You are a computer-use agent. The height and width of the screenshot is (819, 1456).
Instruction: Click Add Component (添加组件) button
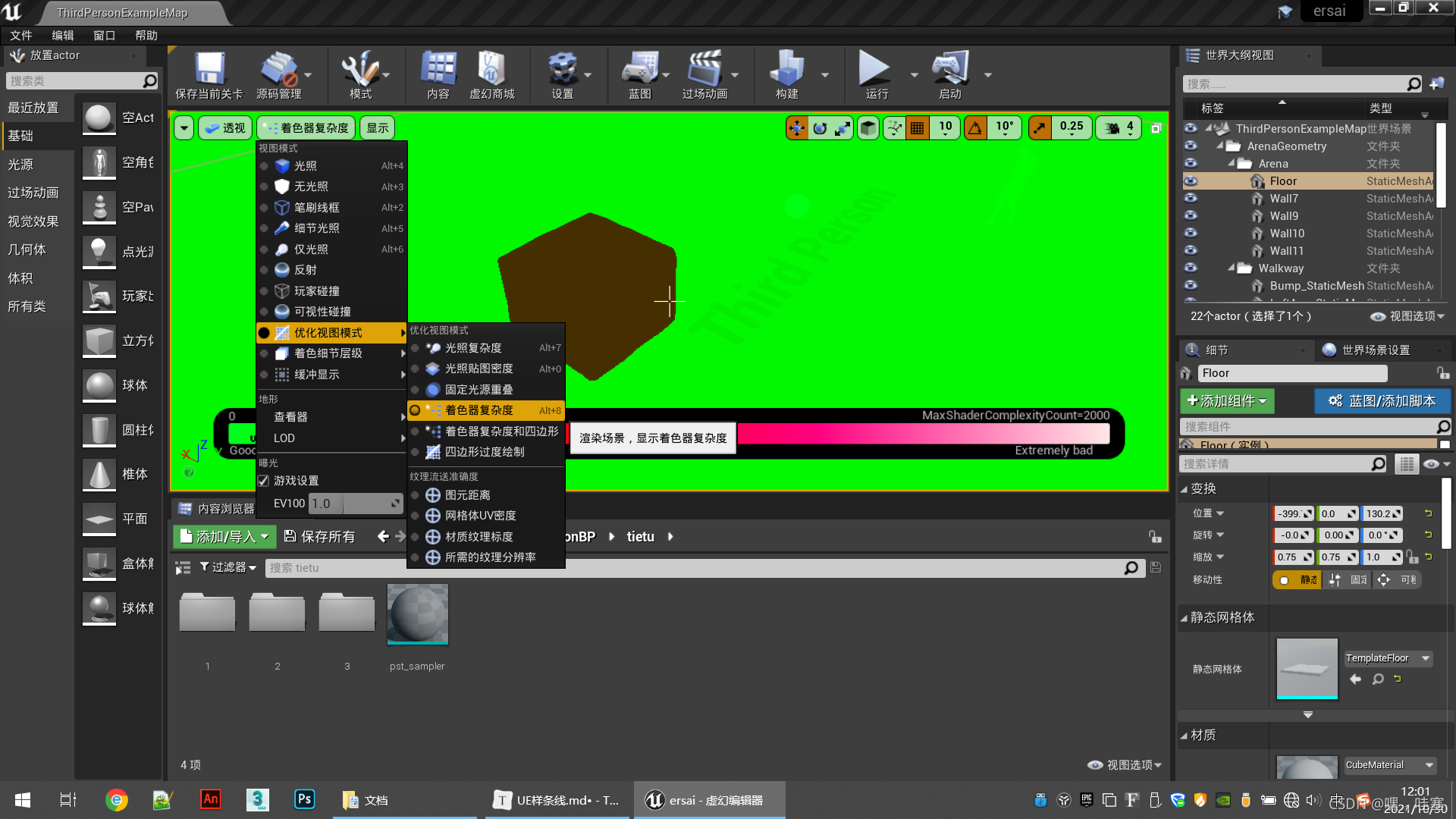click(x=1226, y=401)
